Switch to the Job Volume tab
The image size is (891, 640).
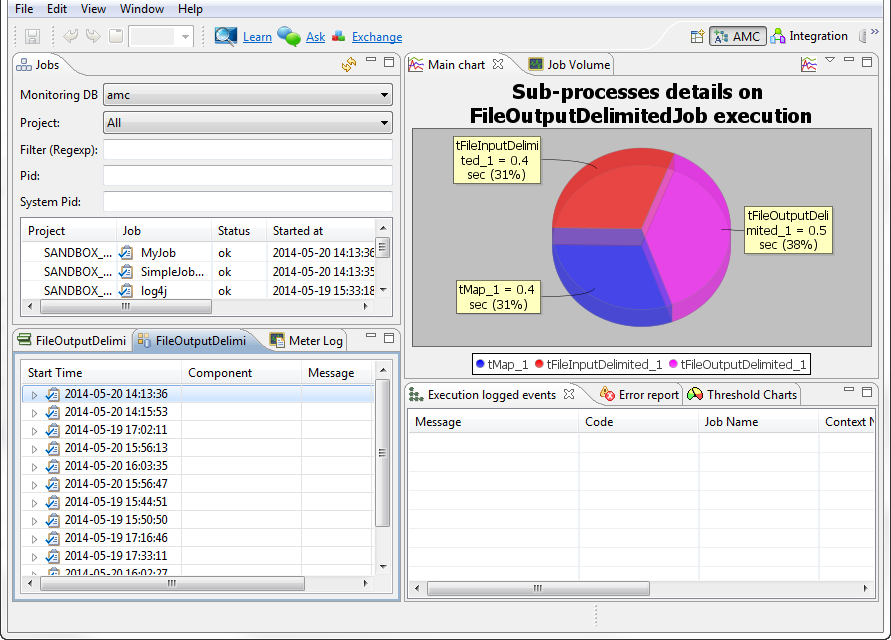tap(569, 65)
